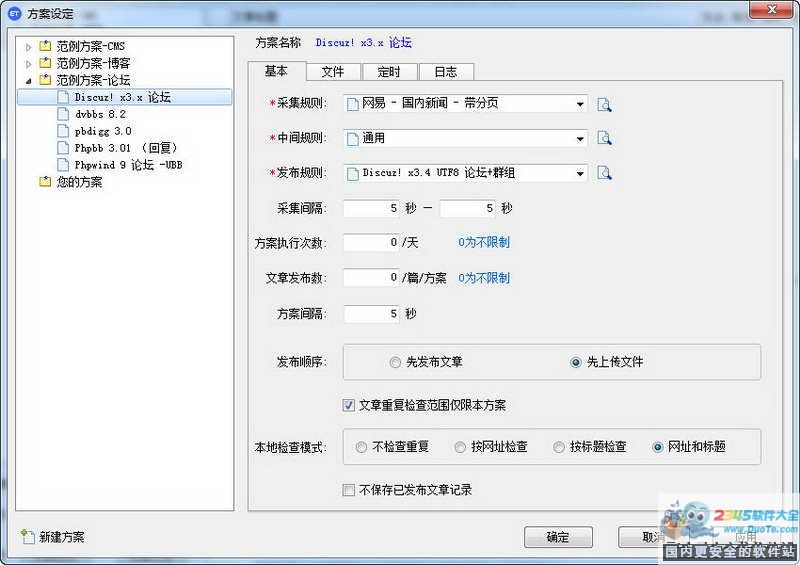Select the 先上传文件 radio button
The image size is (800, 565).
coord(576,362)
